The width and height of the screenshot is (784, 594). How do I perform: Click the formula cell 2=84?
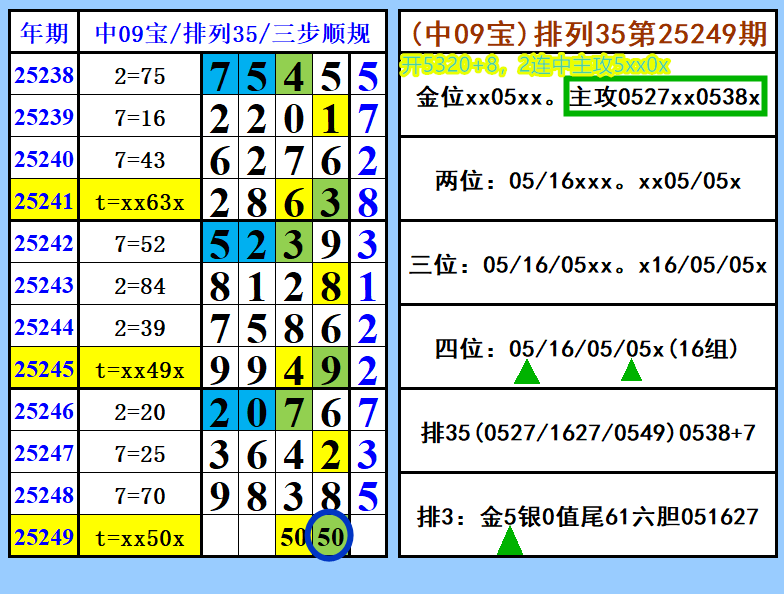tap(140, 285)
